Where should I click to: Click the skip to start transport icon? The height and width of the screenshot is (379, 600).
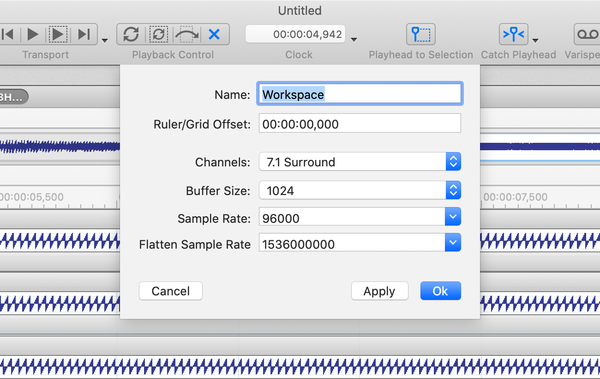[8, 34]
